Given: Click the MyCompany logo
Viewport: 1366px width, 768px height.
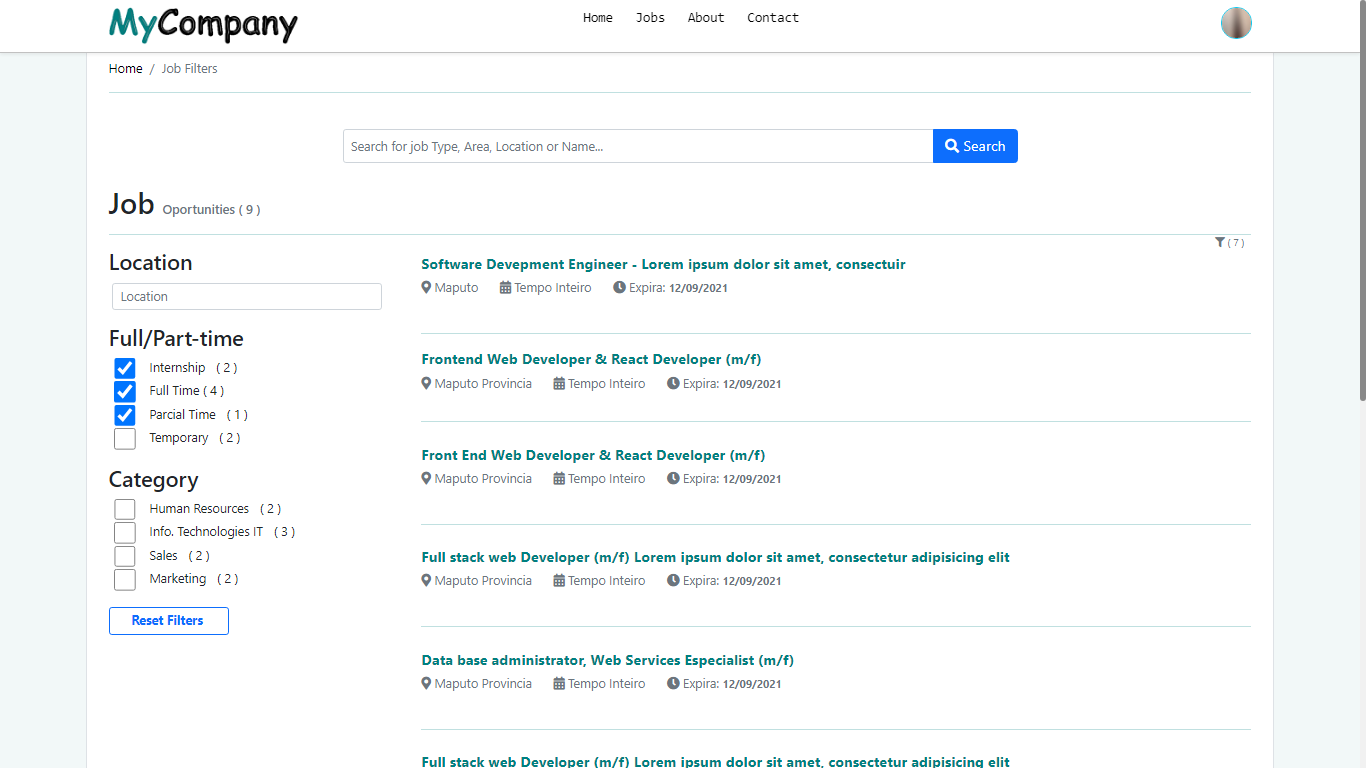Looking at the screenshot, I should point(203,24).
